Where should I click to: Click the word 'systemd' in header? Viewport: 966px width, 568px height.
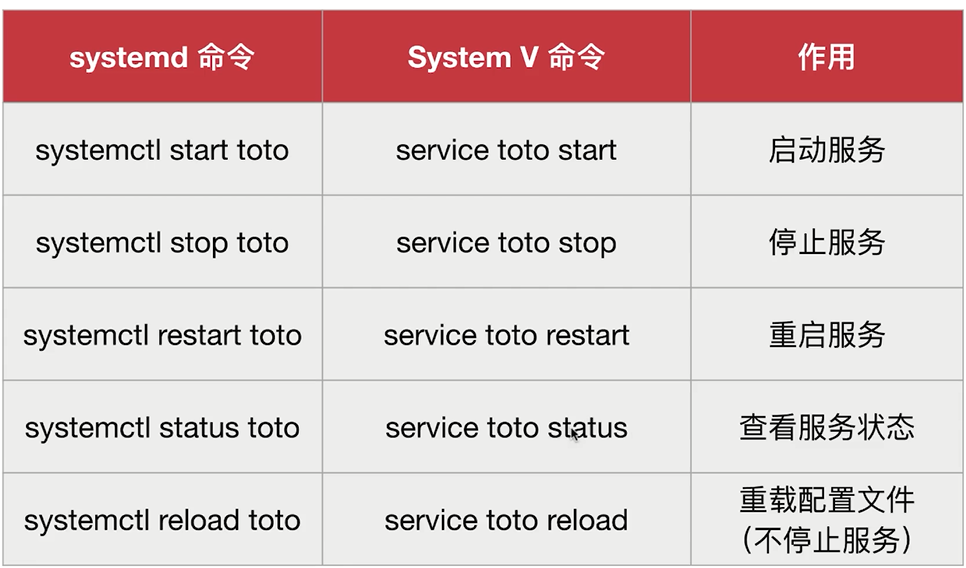(128, 58)
